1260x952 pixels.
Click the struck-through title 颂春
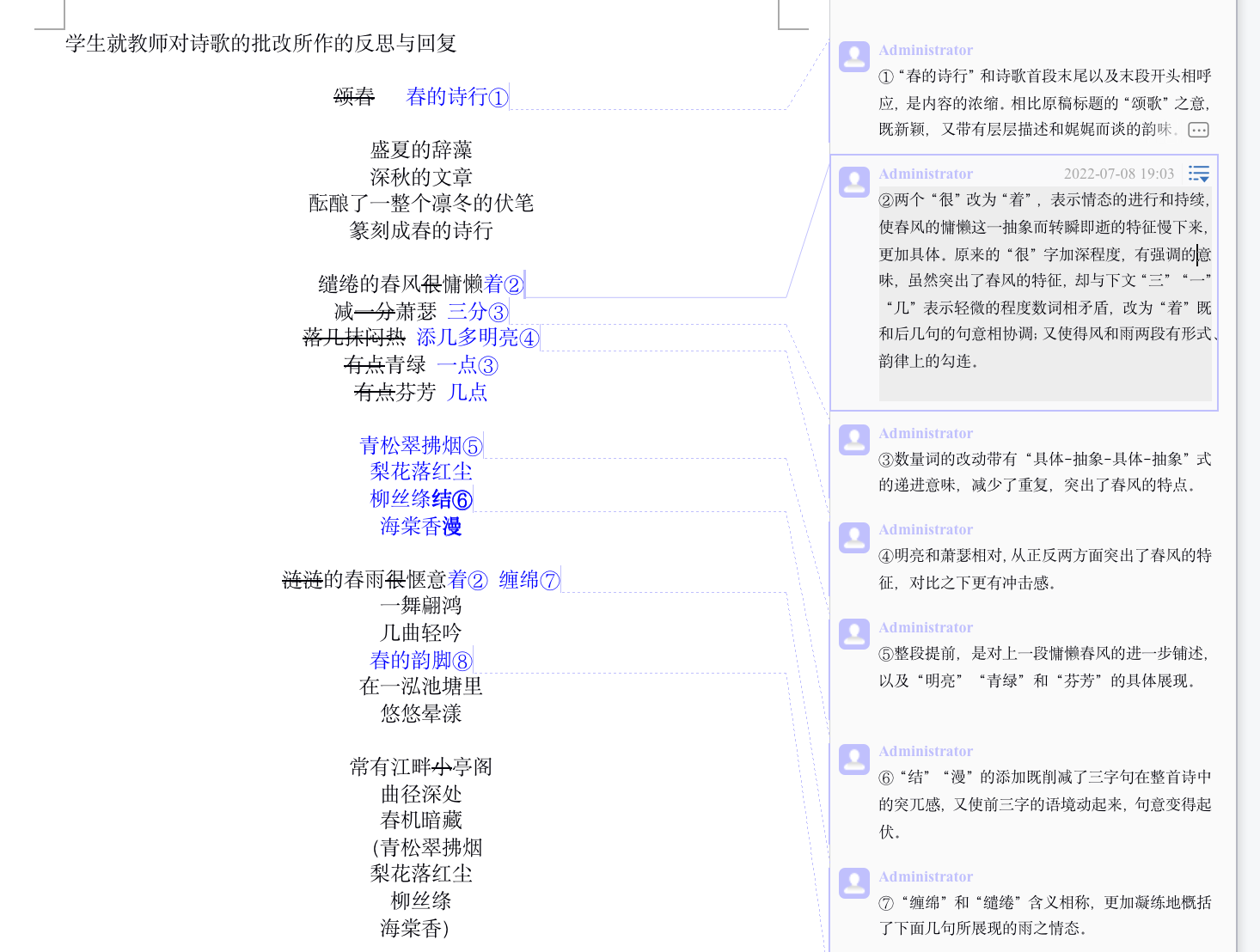[x=354, y=96]
